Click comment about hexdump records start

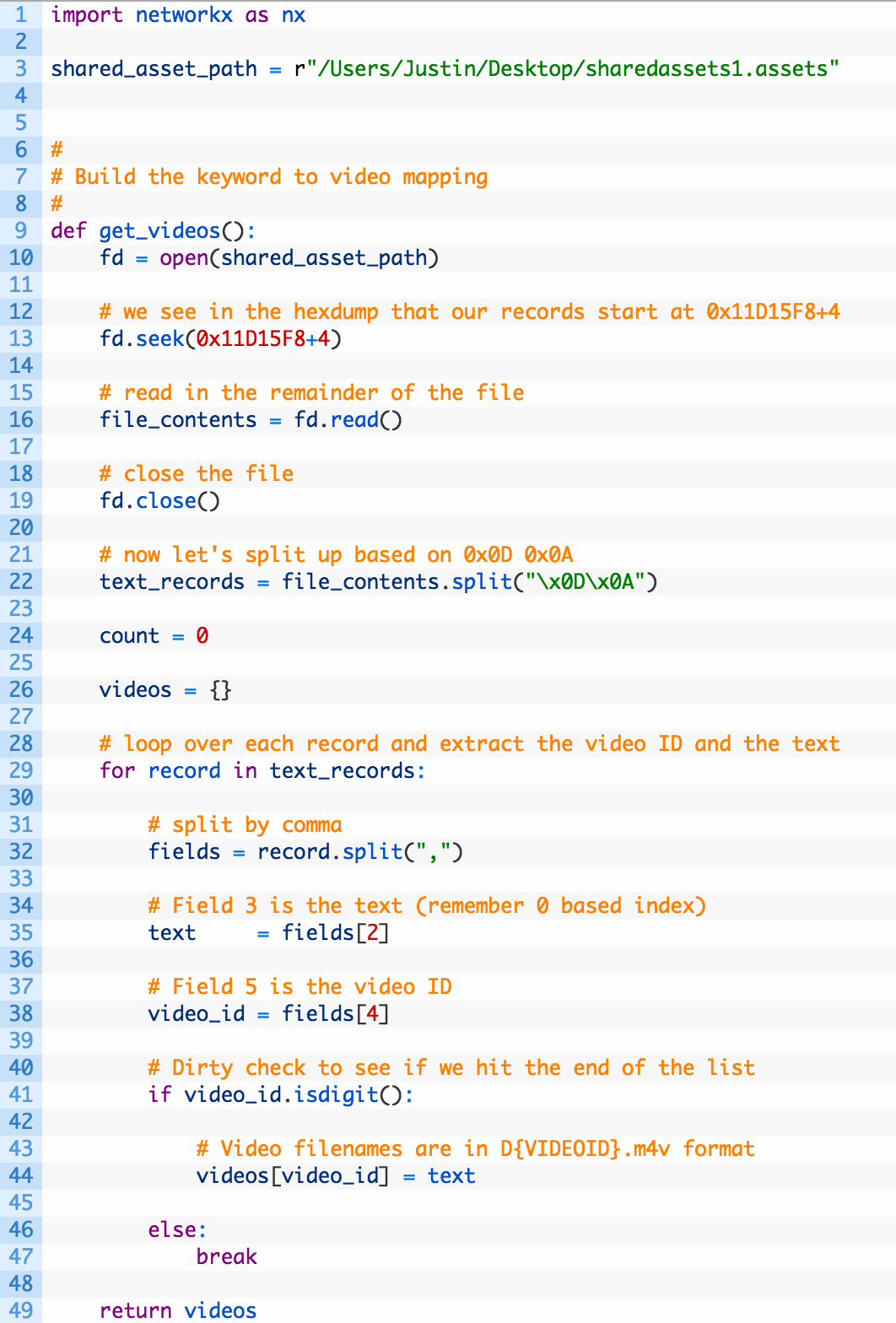(470, 312)
